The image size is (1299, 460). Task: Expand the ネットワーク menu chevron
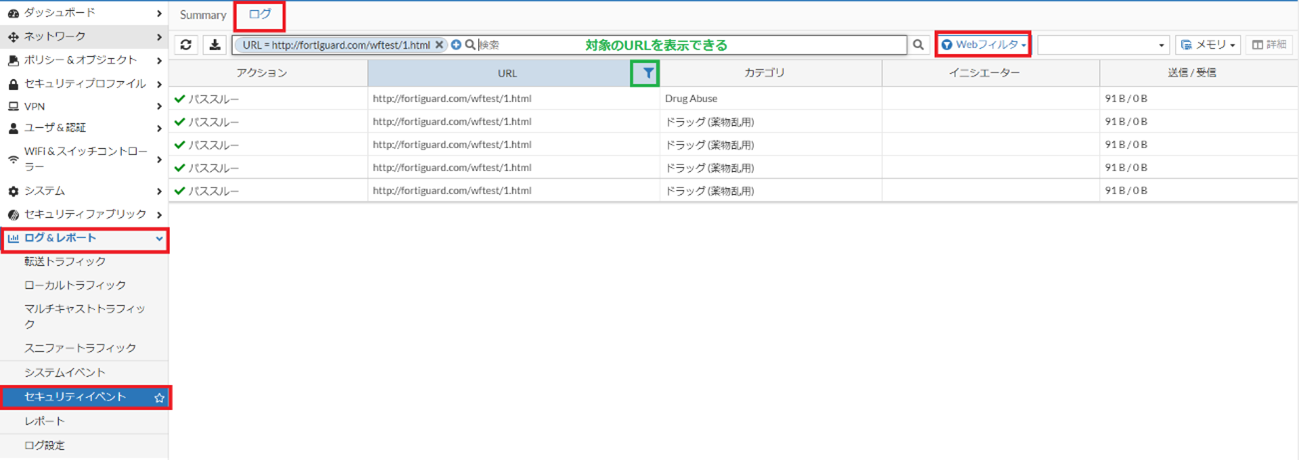(x=159, y=37)
